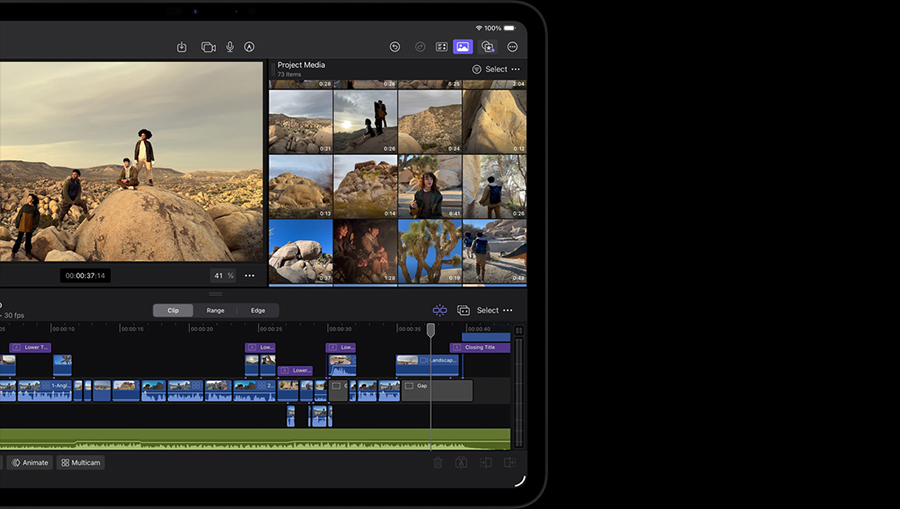900x509 pixels.
Task: Switch to the Edge selection tab
Action: click(x=258, y=310)
